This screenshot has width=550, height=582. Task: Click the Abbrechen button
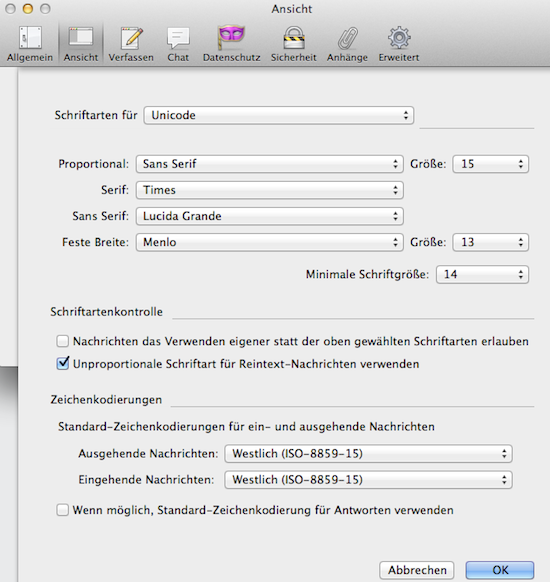click(x=417, y=570)
